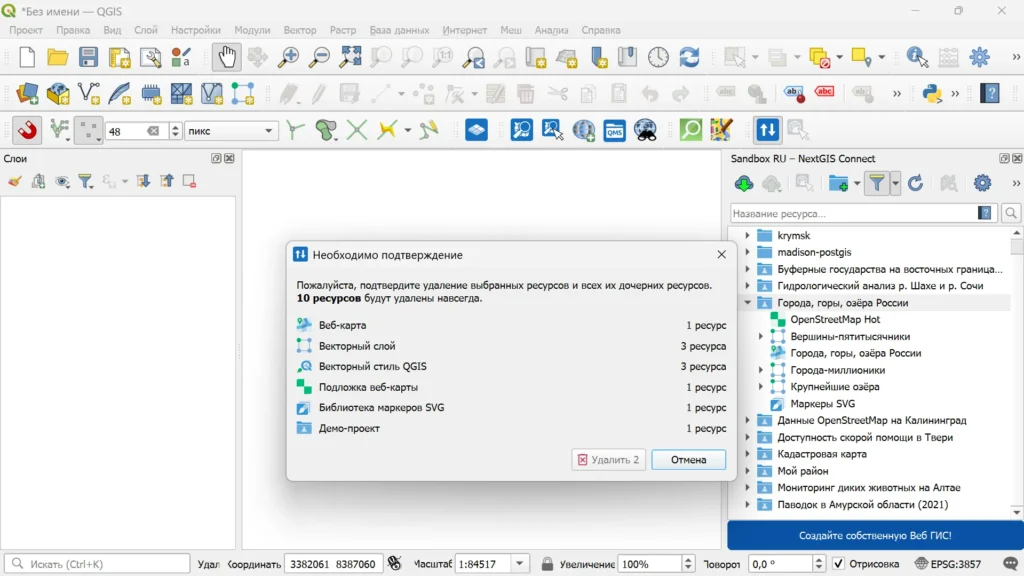Expand the Города-миллионики layer

point(761,370)
